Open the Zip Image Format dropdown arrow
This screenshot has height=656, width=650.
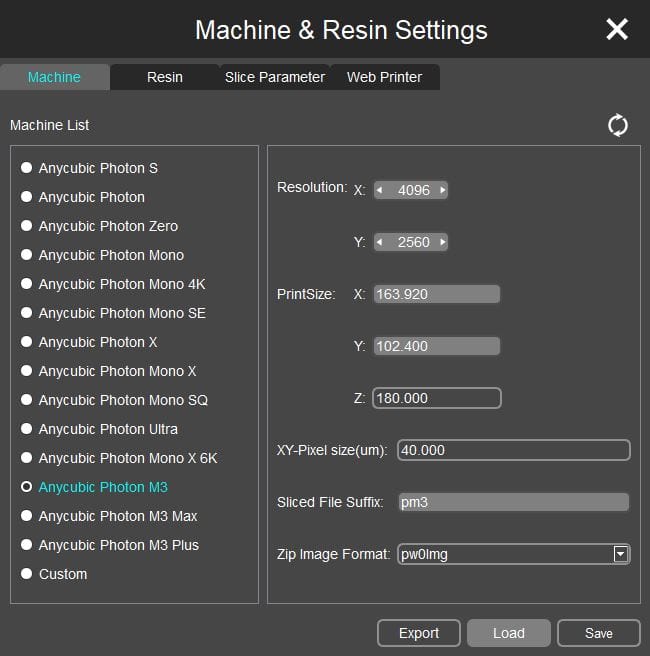point(620,554)
